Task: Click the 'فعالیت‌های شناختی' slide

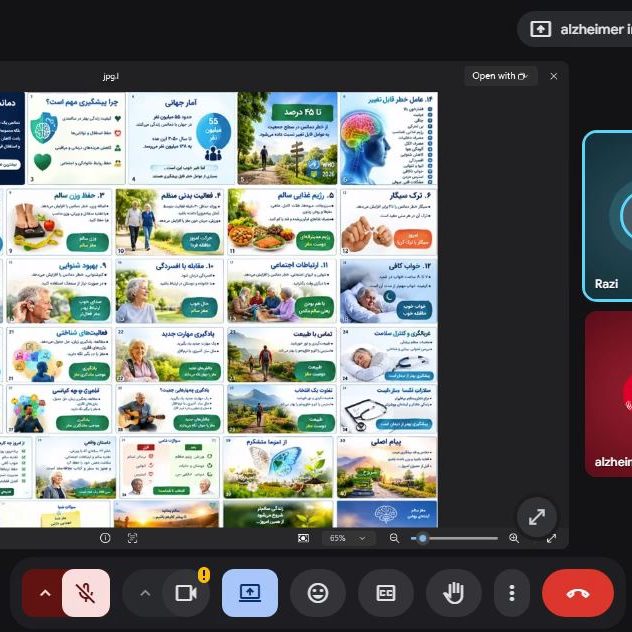Action: click(x=59, y=355)
